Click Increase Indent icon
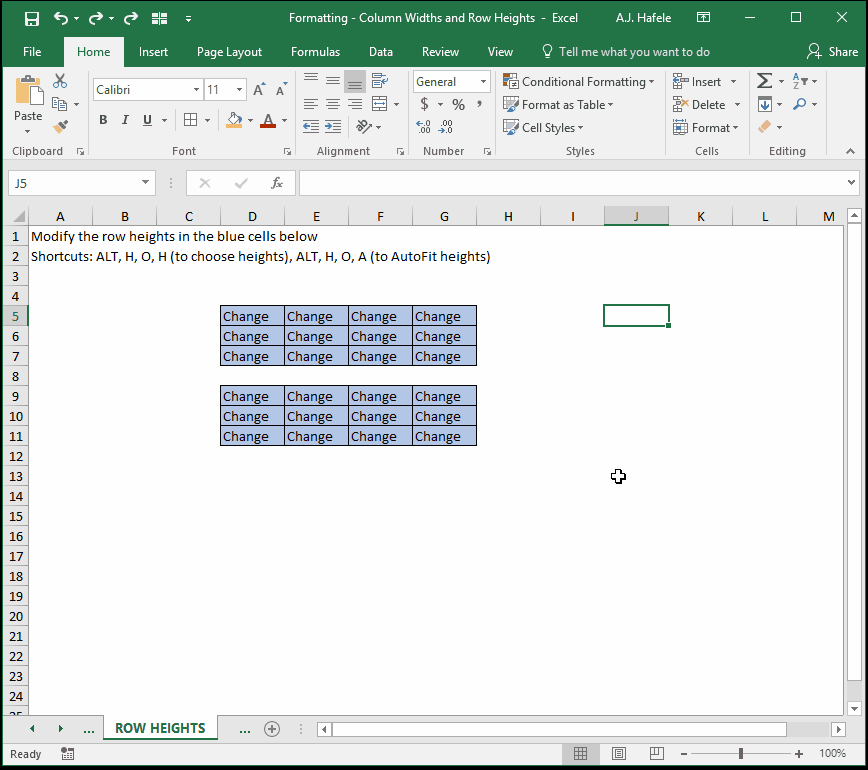 click(x=333, y=127)
